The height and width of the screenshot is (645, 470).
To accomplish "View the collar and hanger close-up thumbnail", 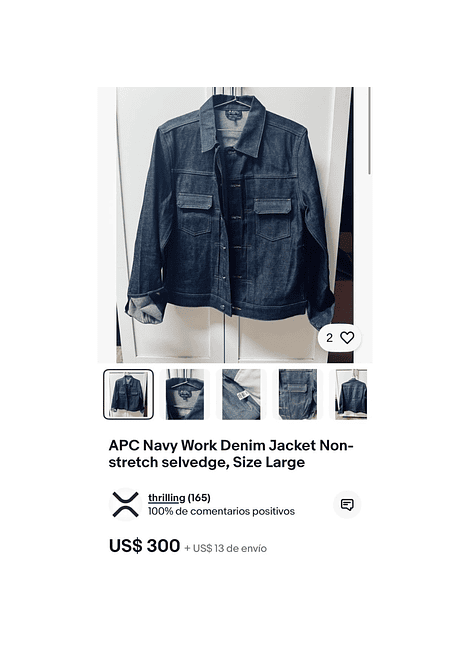I will point(185,394).
